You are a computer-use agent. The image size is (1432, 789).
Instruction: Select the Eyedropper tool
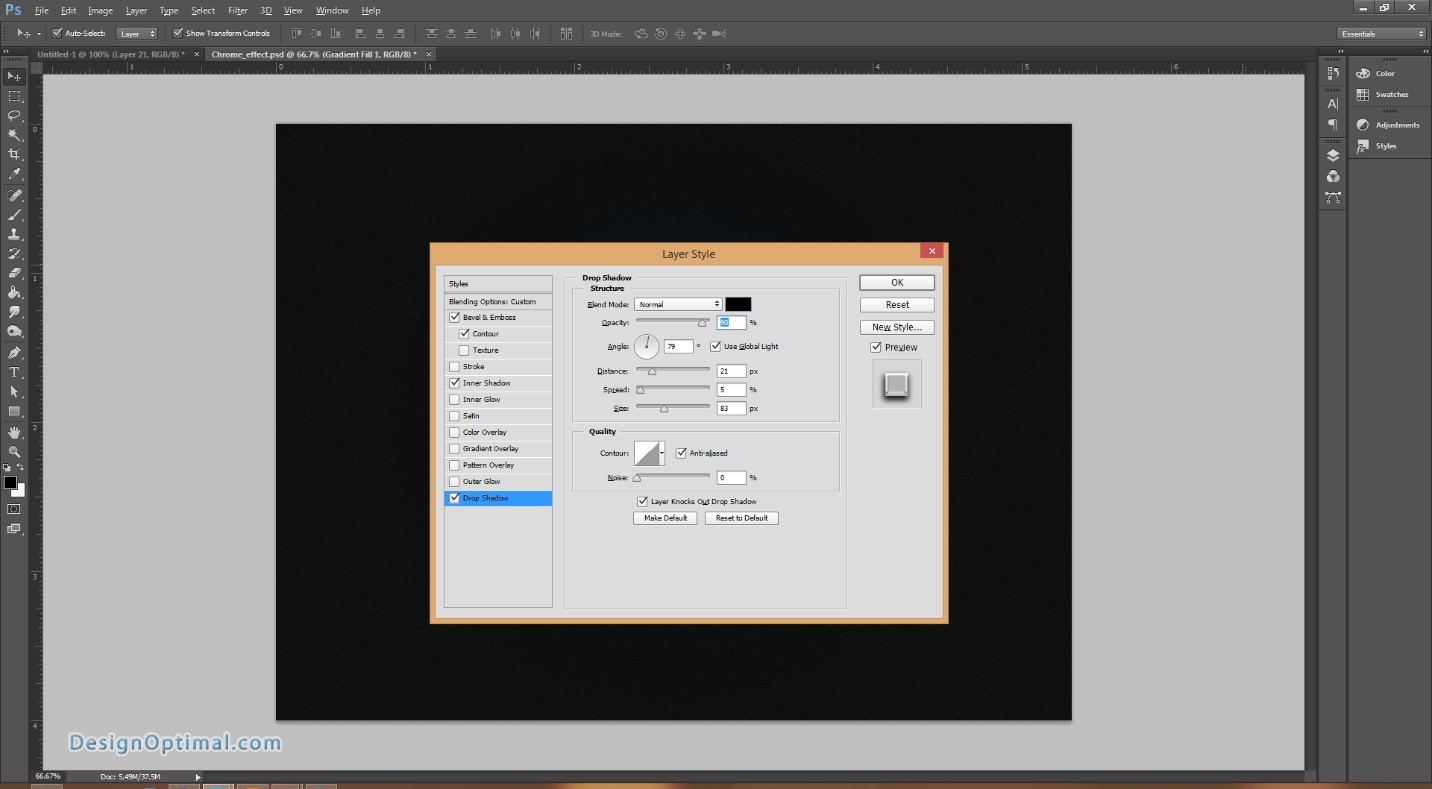tap(14, 174)
